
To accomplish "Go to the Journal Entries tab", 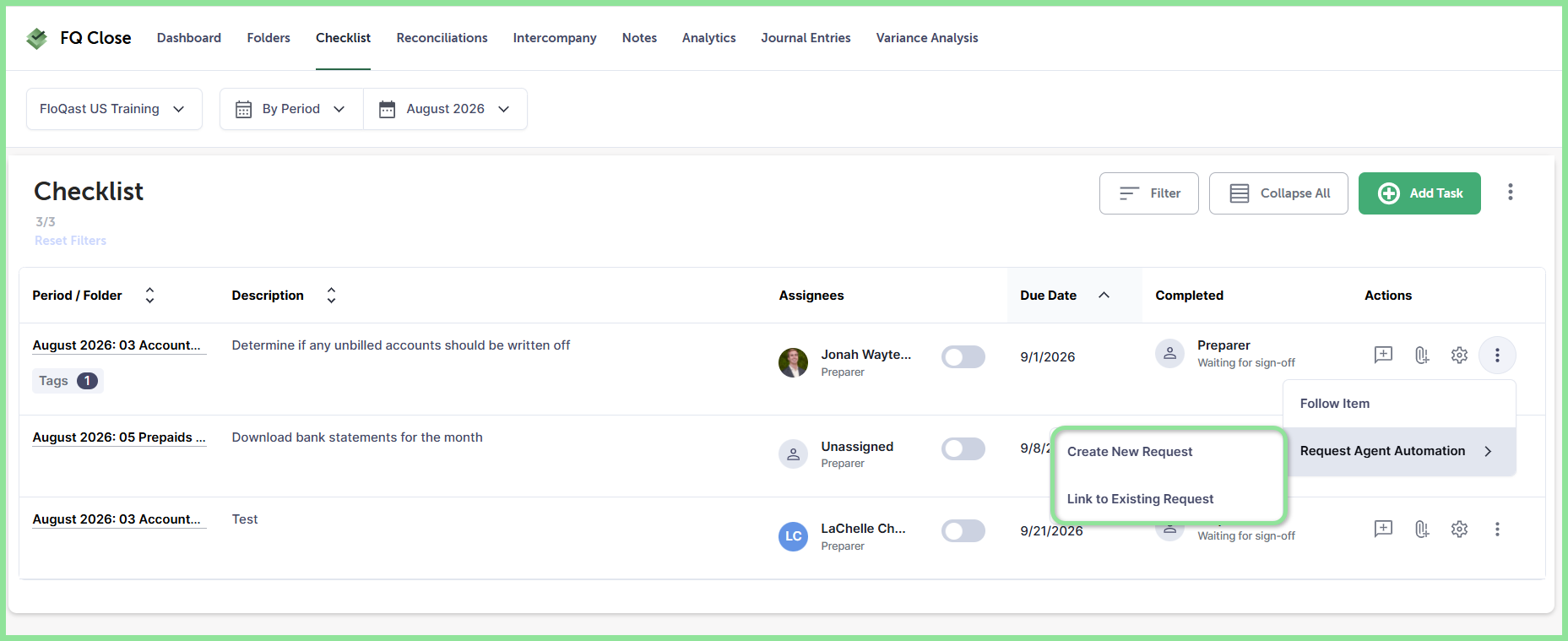I will pos(806,38).
